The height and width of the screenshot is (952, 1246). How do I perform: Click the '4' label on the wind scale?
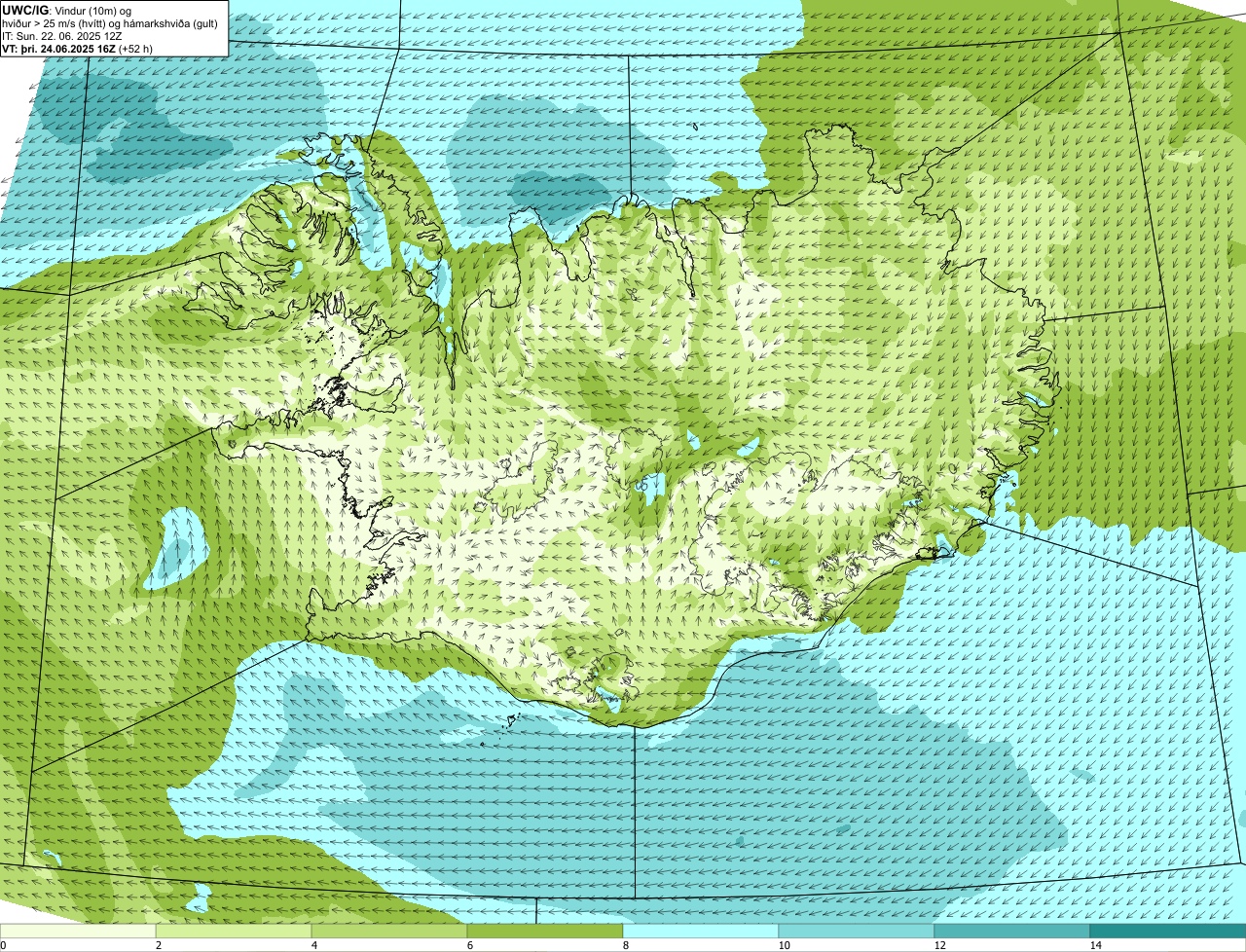tap(313, 945)
